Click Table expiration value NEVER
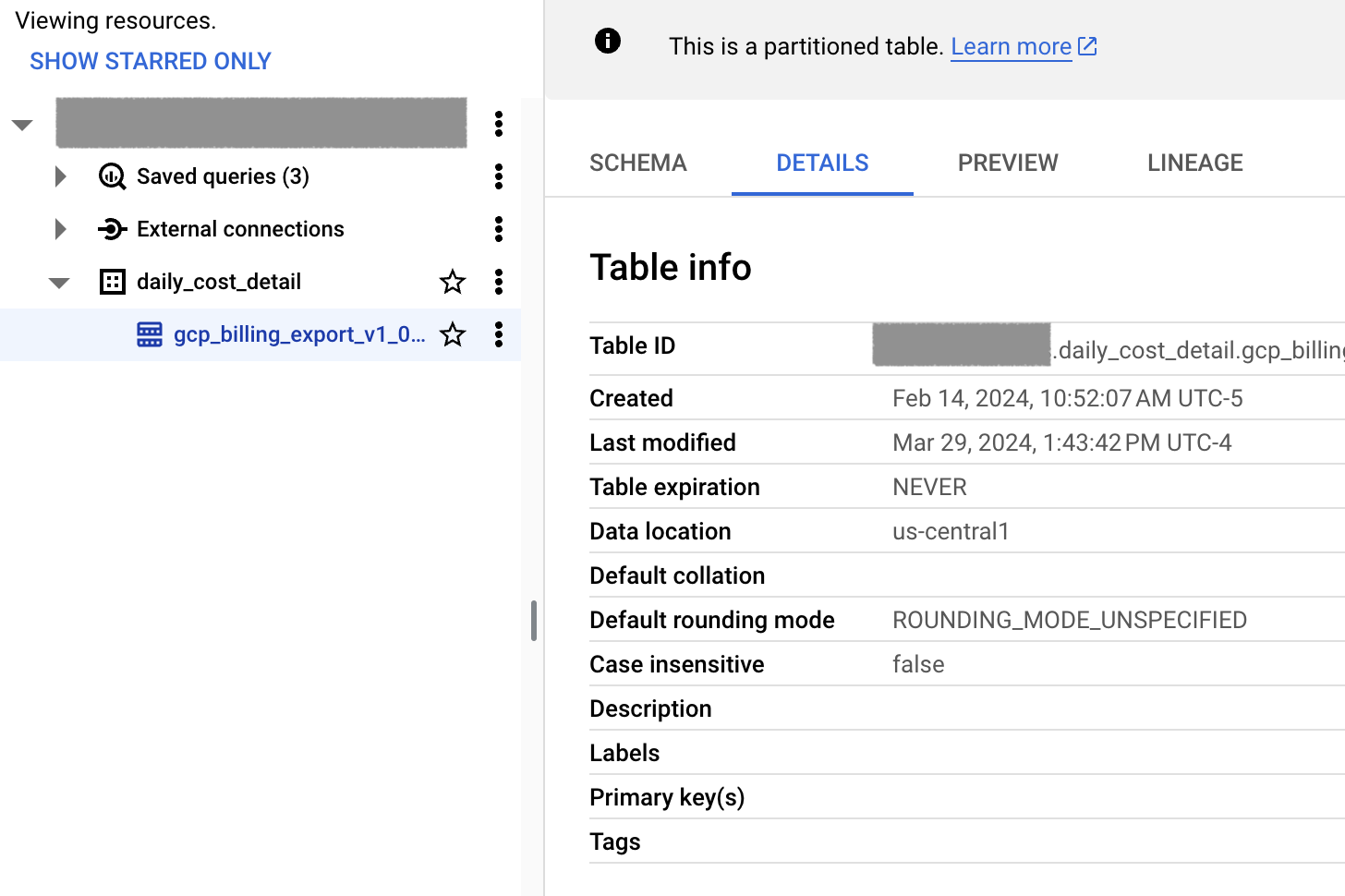 [929, 487]
